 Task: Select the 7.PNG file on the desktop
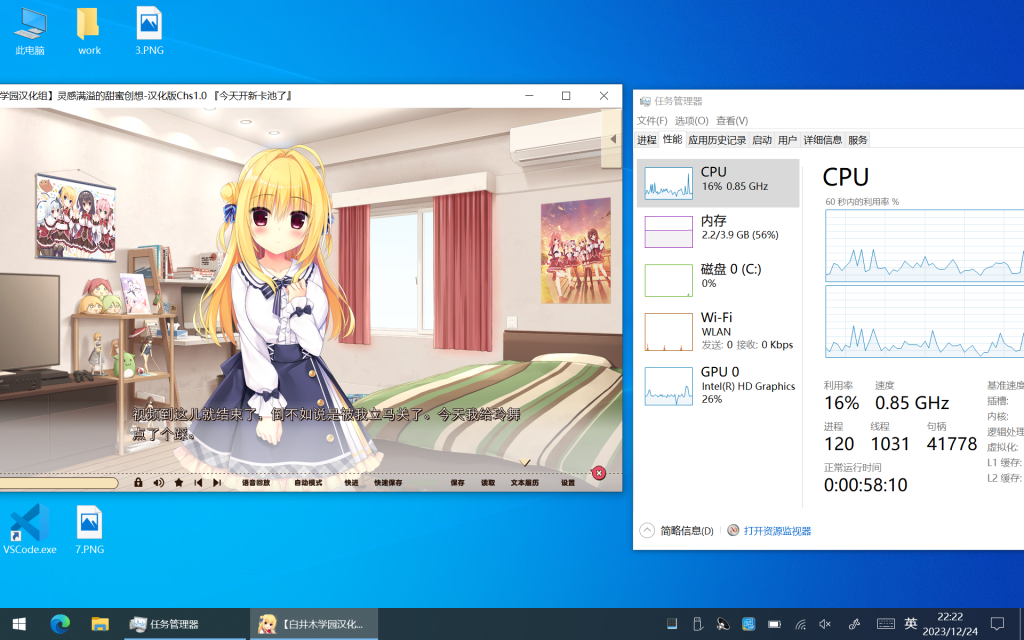(89, 529)
